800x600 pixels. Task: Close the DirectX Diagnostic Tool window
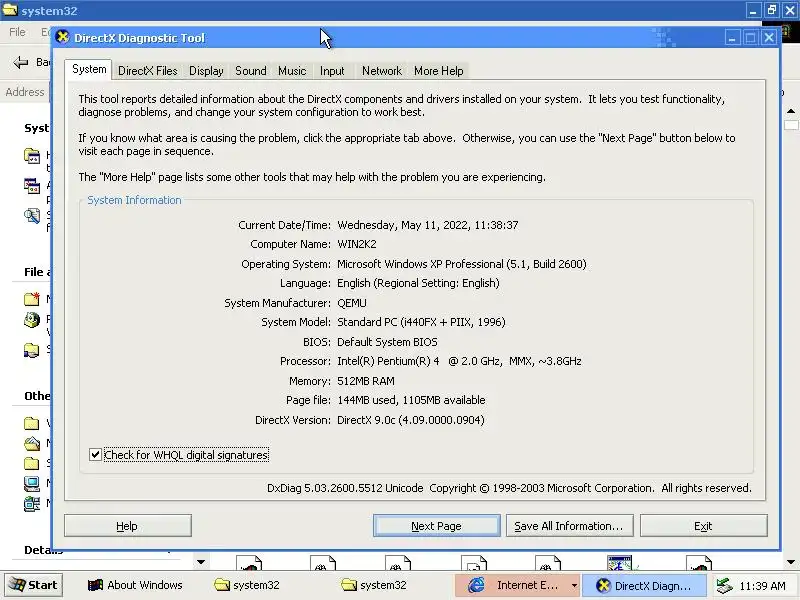(769, 38)
